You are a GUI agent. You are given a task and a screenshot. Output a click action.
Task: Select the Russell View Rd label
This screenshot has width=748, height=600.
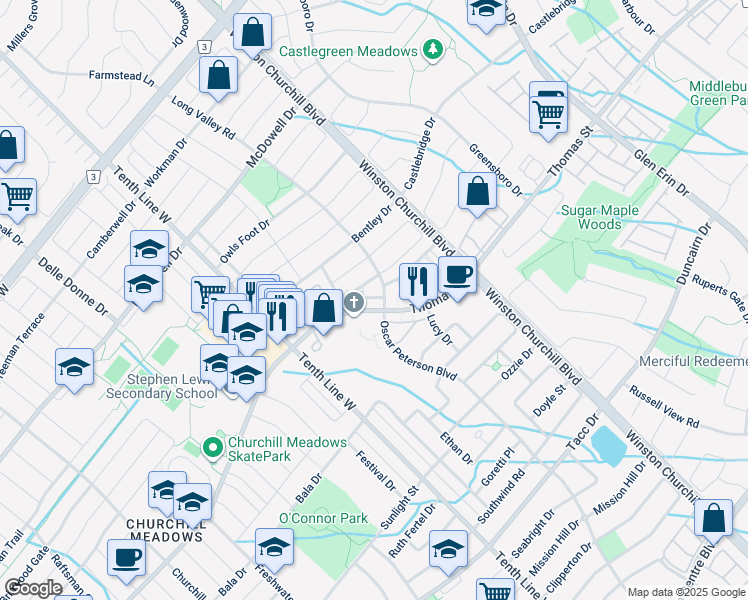[664, 406]
